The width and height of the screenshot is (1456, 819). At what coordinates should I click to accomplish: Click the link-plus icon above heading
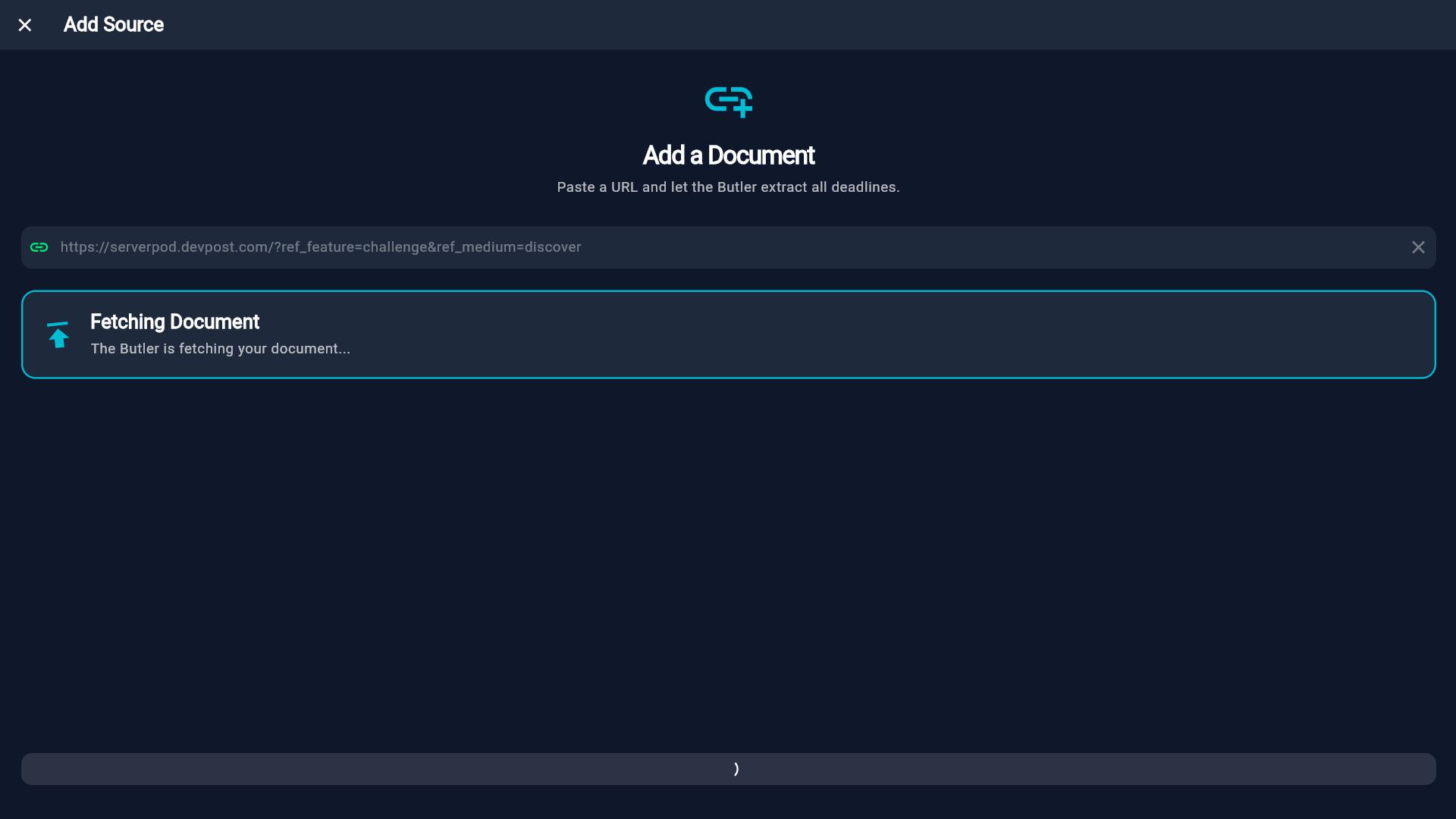pos(728,102)
